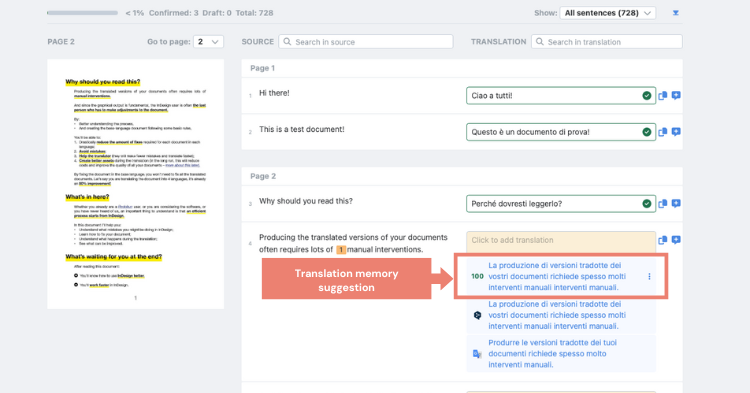Screen dimensions: 750x393
Task: Focus the Search in source field
Action: point(366,42)
